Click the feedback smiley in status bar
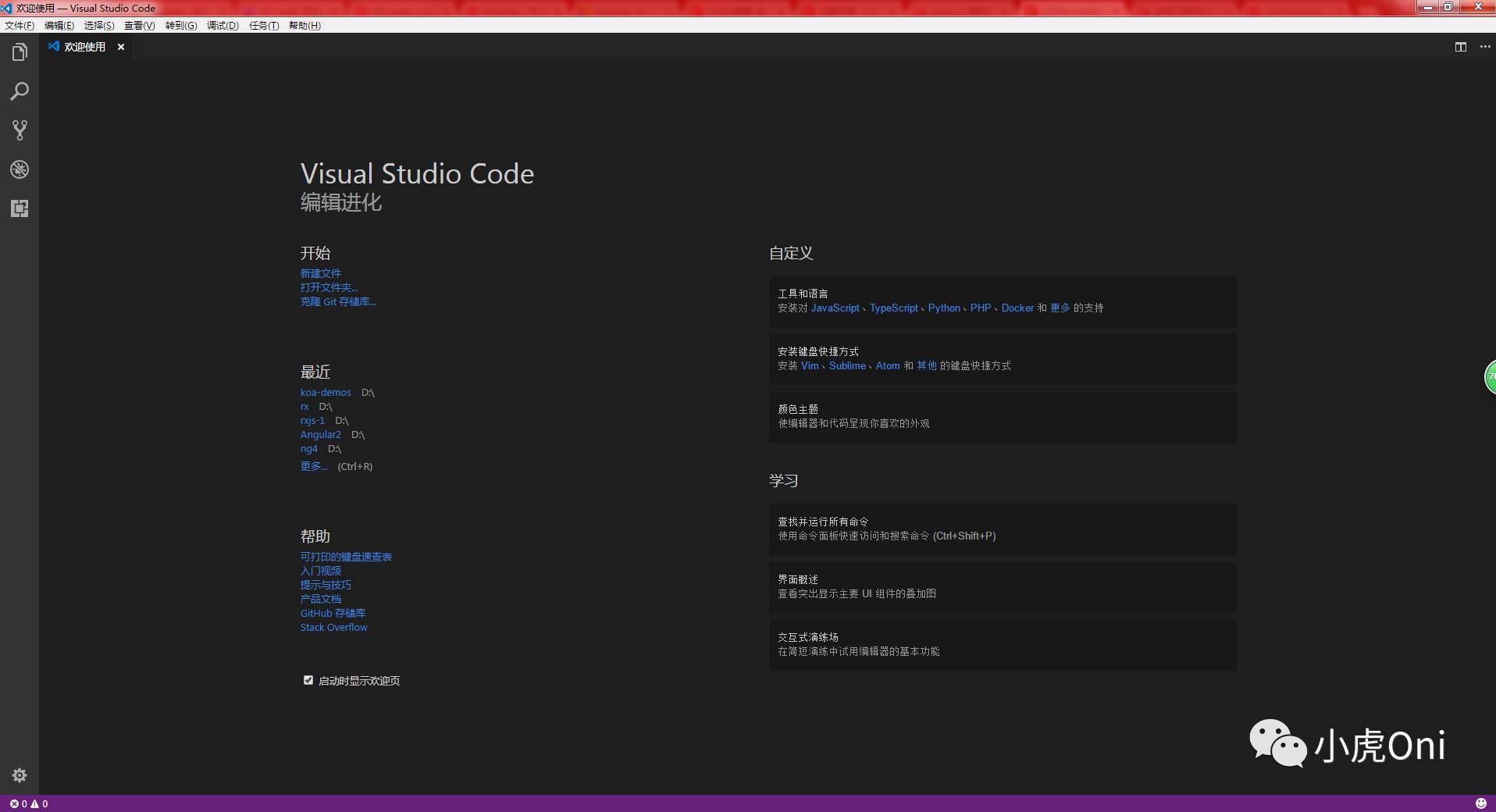This screenshot has height=812, width=1496. coord(1480,803)
